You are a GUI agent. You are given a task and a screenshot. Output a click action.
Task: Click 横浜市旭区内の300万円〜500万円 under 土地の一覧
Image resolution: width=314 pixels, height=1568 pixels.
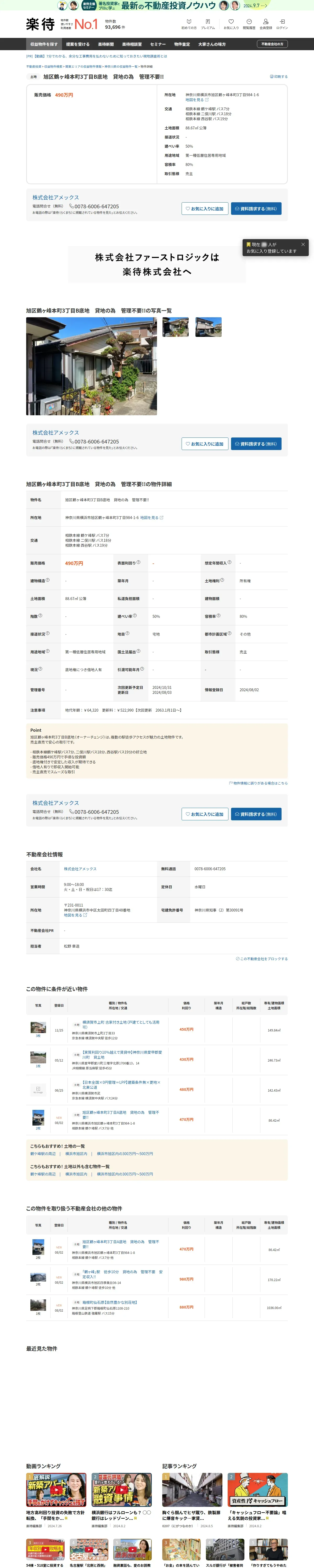pos(125,1154)
